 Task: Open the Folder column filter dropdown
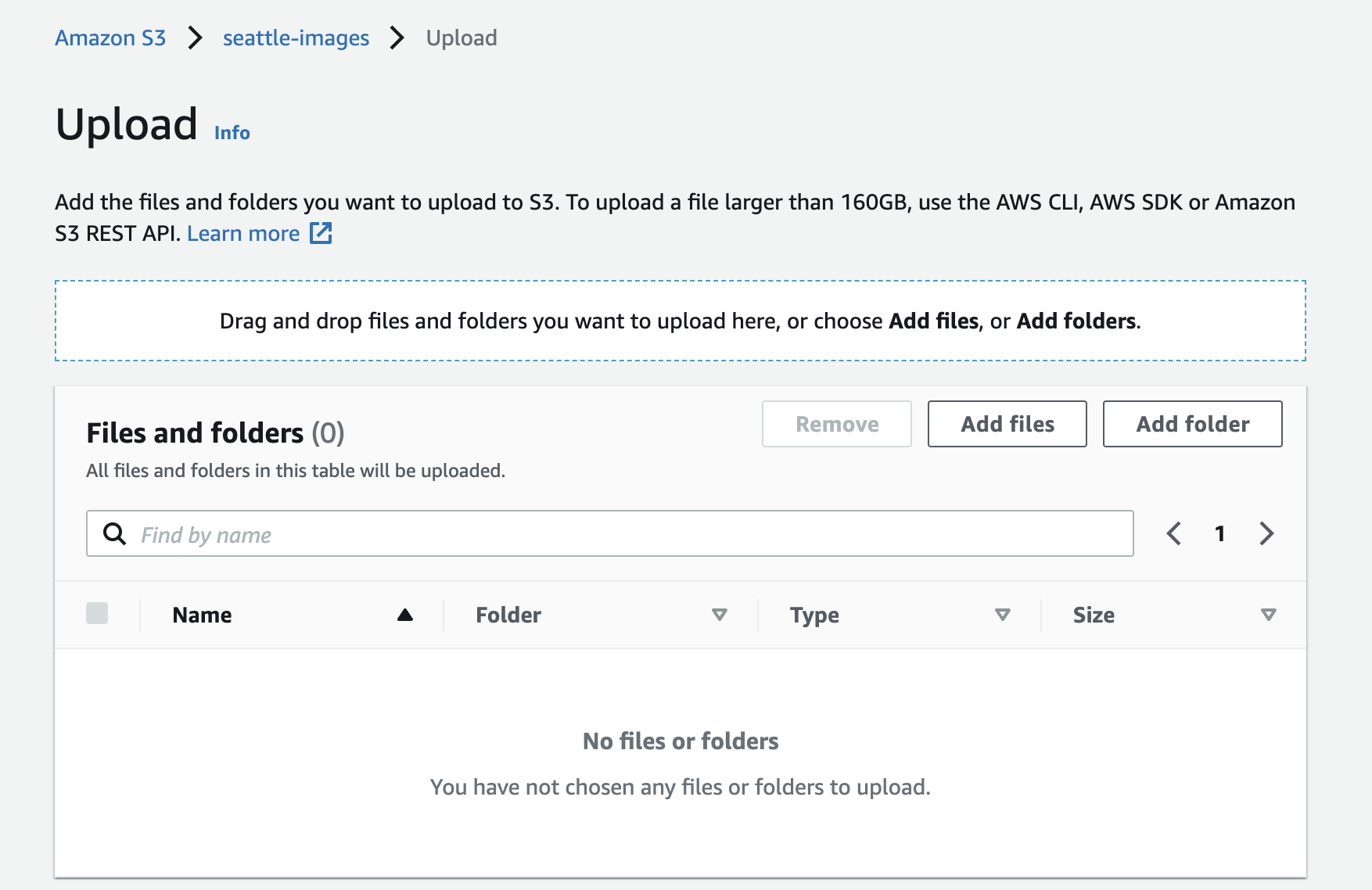tap(720, 615)
